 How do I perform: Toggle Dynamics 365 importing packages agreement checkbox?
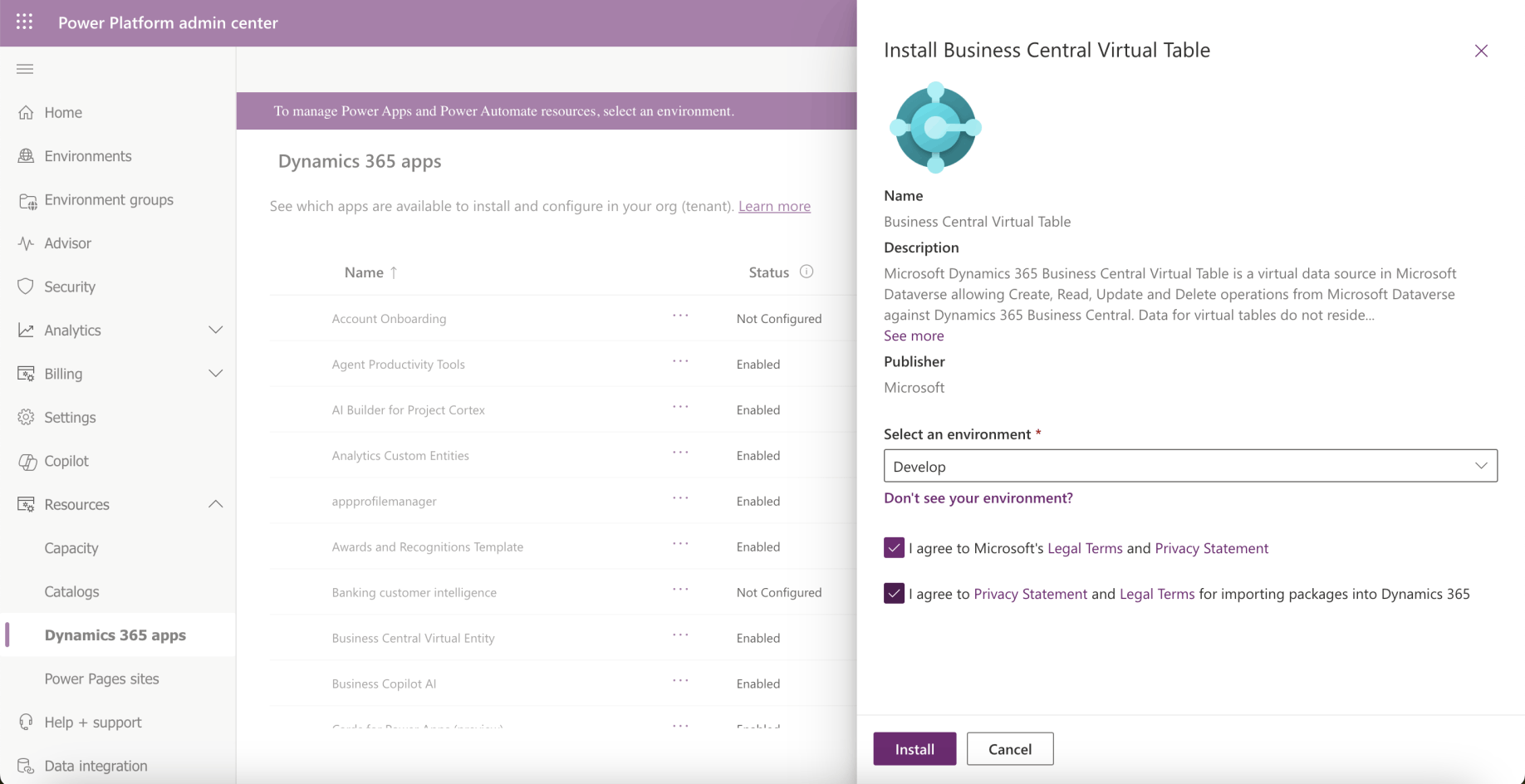click(894, 594)
